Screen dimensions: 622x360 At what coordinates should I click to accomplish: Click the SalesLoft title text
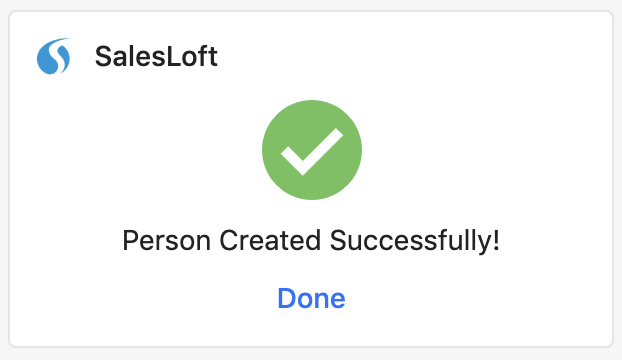point(156,56)
